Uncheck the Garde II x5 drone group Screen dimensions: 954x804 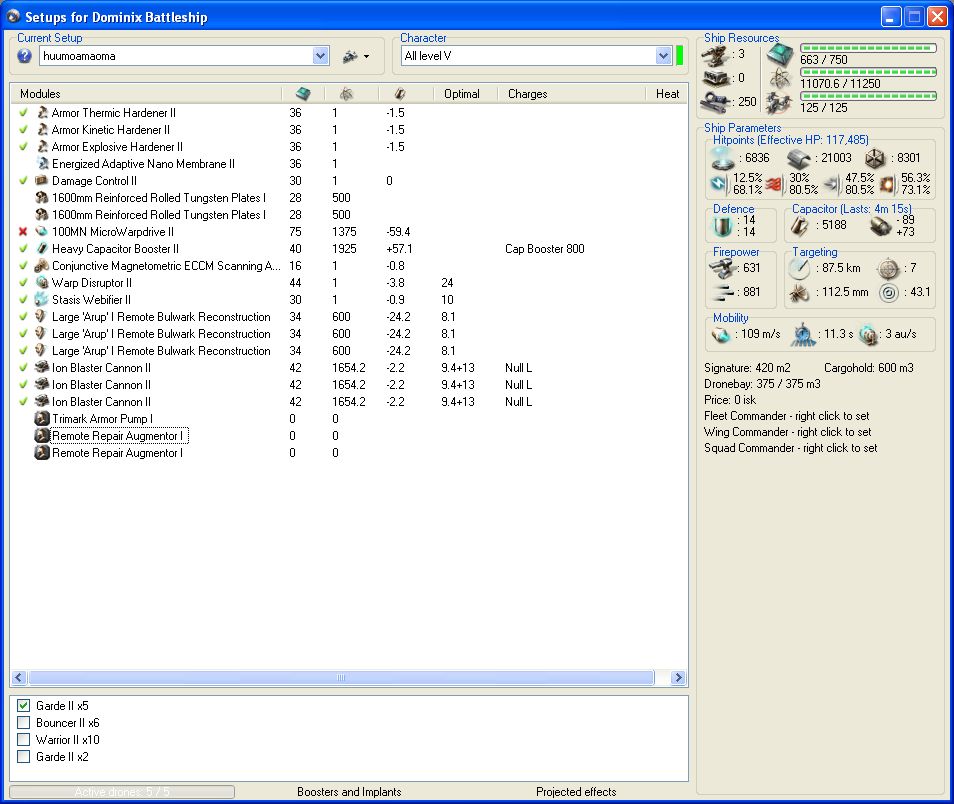[24, 706]
